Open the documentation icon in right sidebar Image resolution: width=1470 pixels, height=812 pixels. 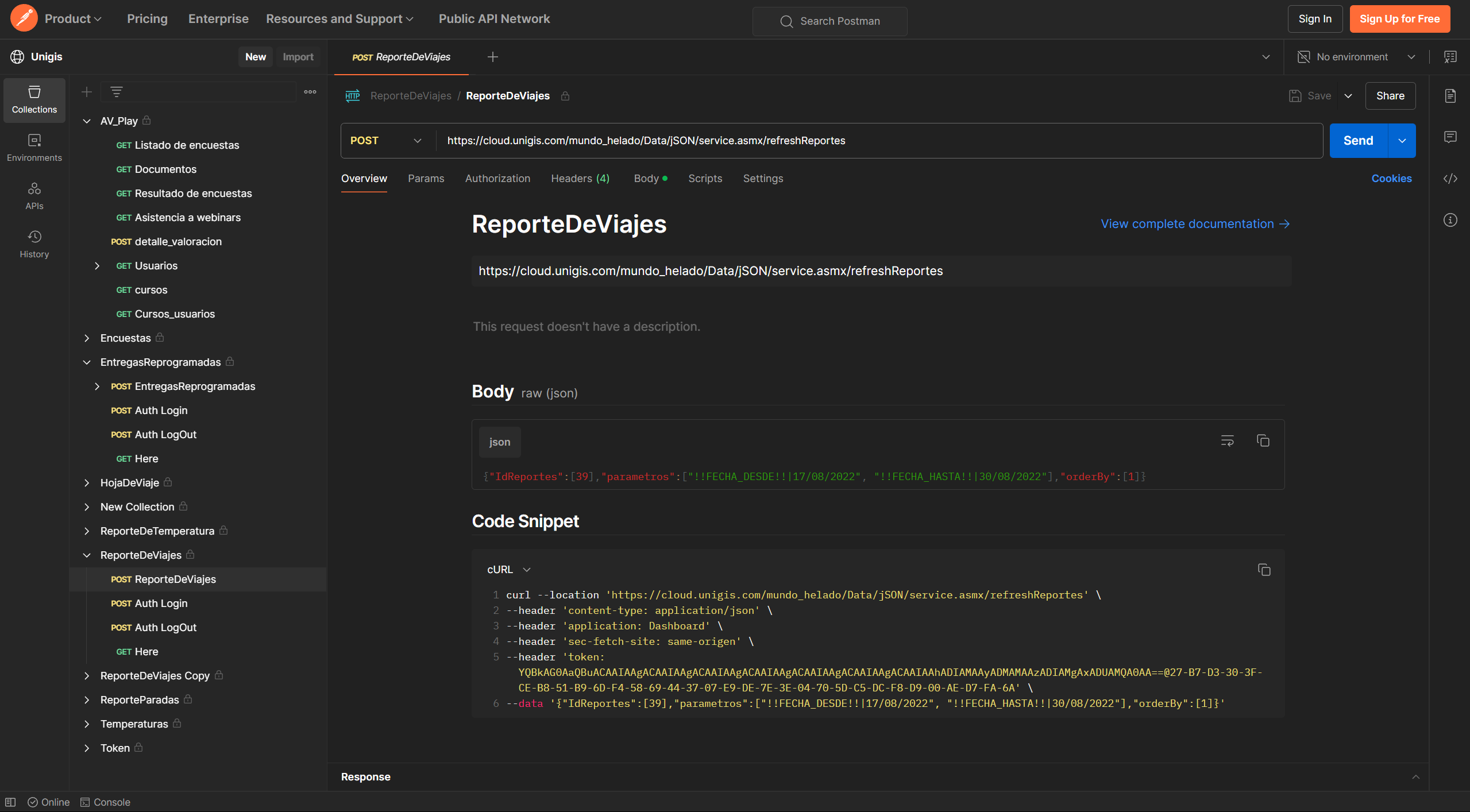click(x=1450, y=96)
